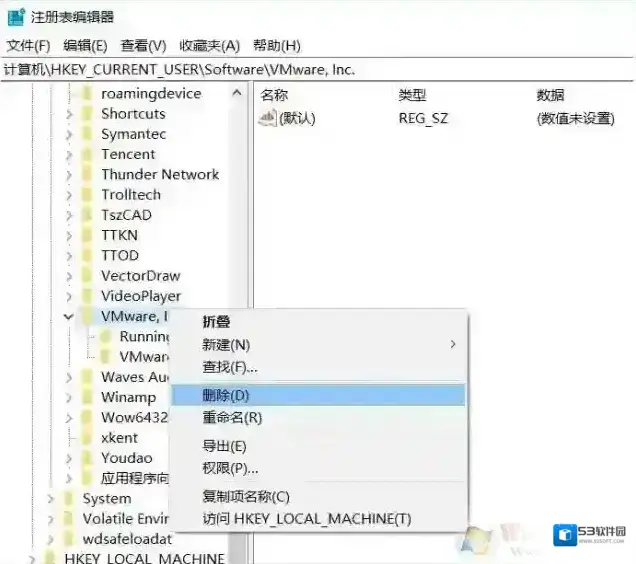Open the 收藏夹(A) menu in menu bar
Screen dimensions: 636x564
click(209, 45)
